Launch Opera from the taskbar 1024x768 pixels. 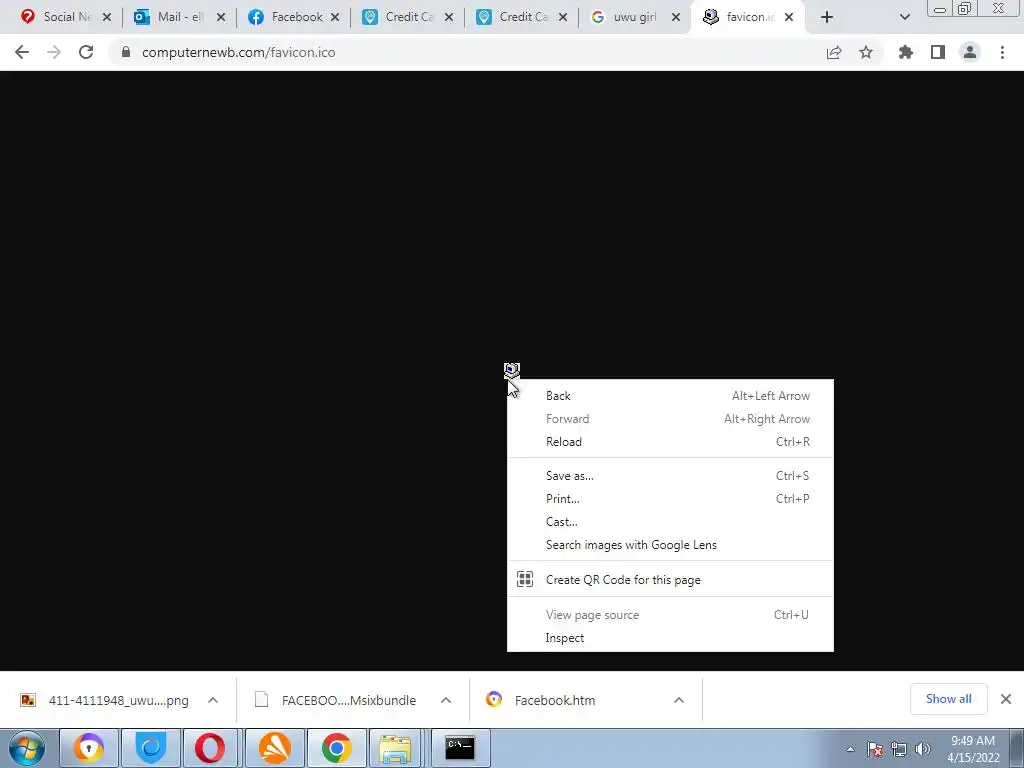(210, 748)
